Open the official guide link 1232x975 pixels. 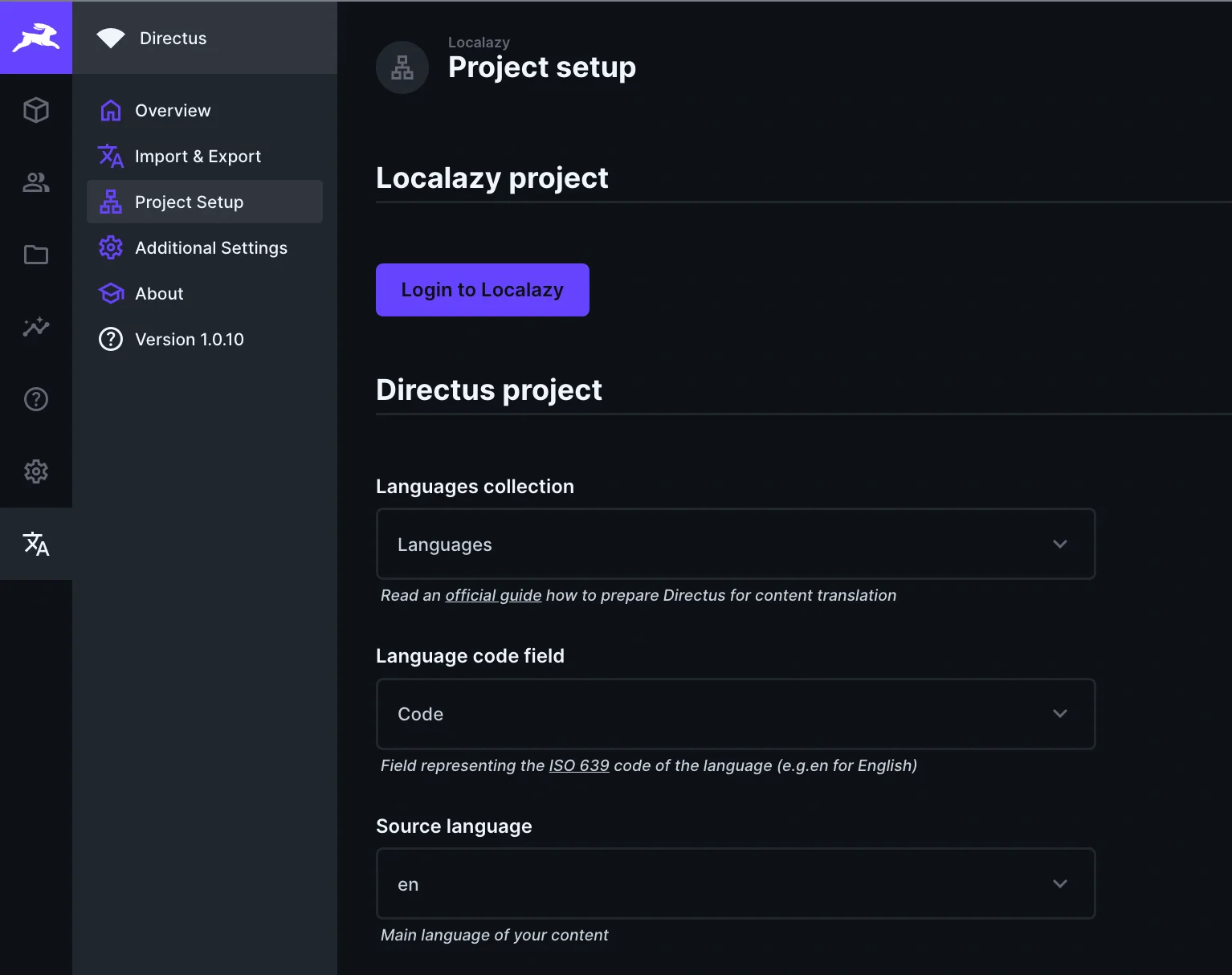tap(493, 595)
